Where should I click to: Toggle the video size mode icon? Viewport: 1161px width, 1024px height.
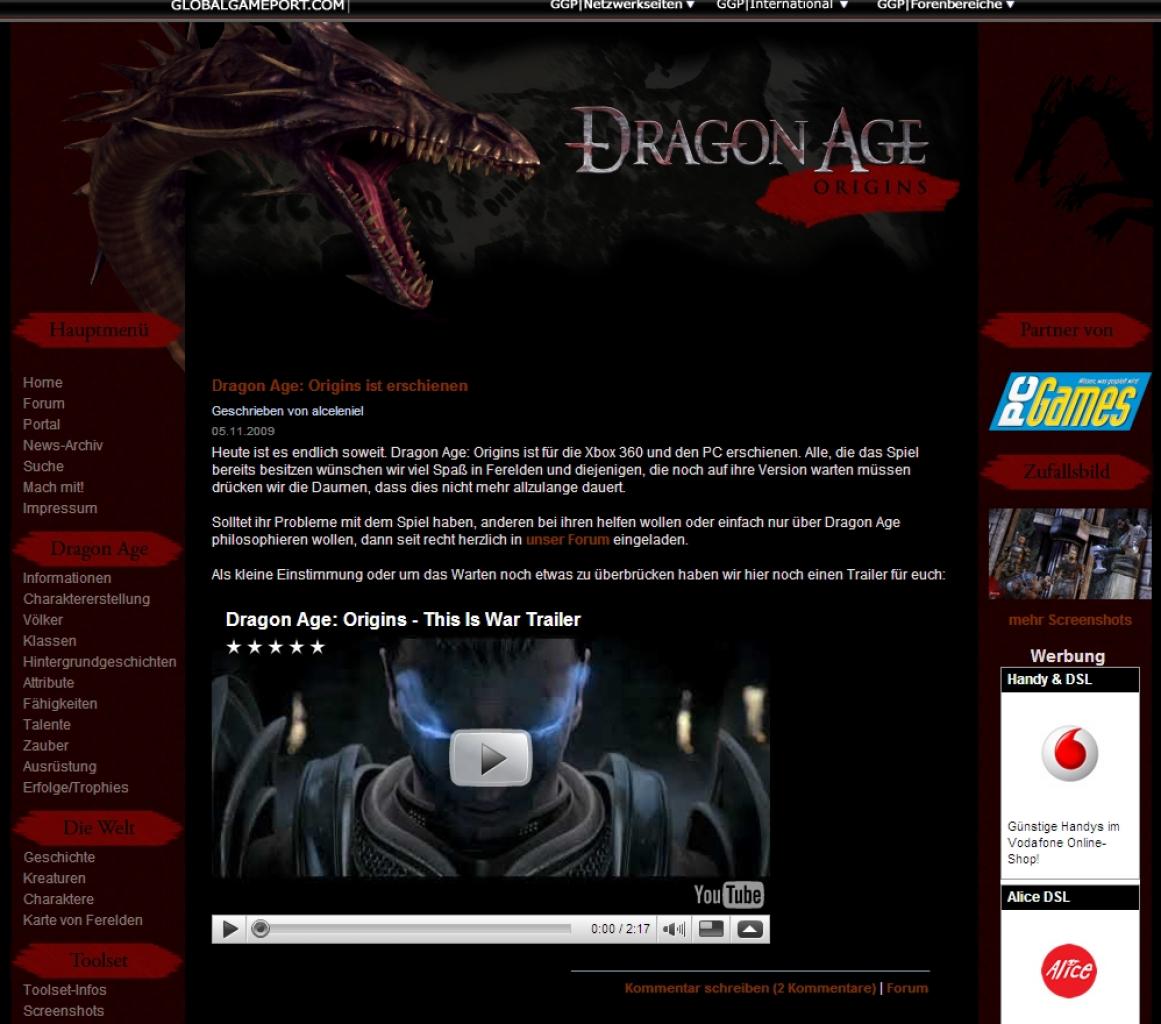click(x=711, y=928)
